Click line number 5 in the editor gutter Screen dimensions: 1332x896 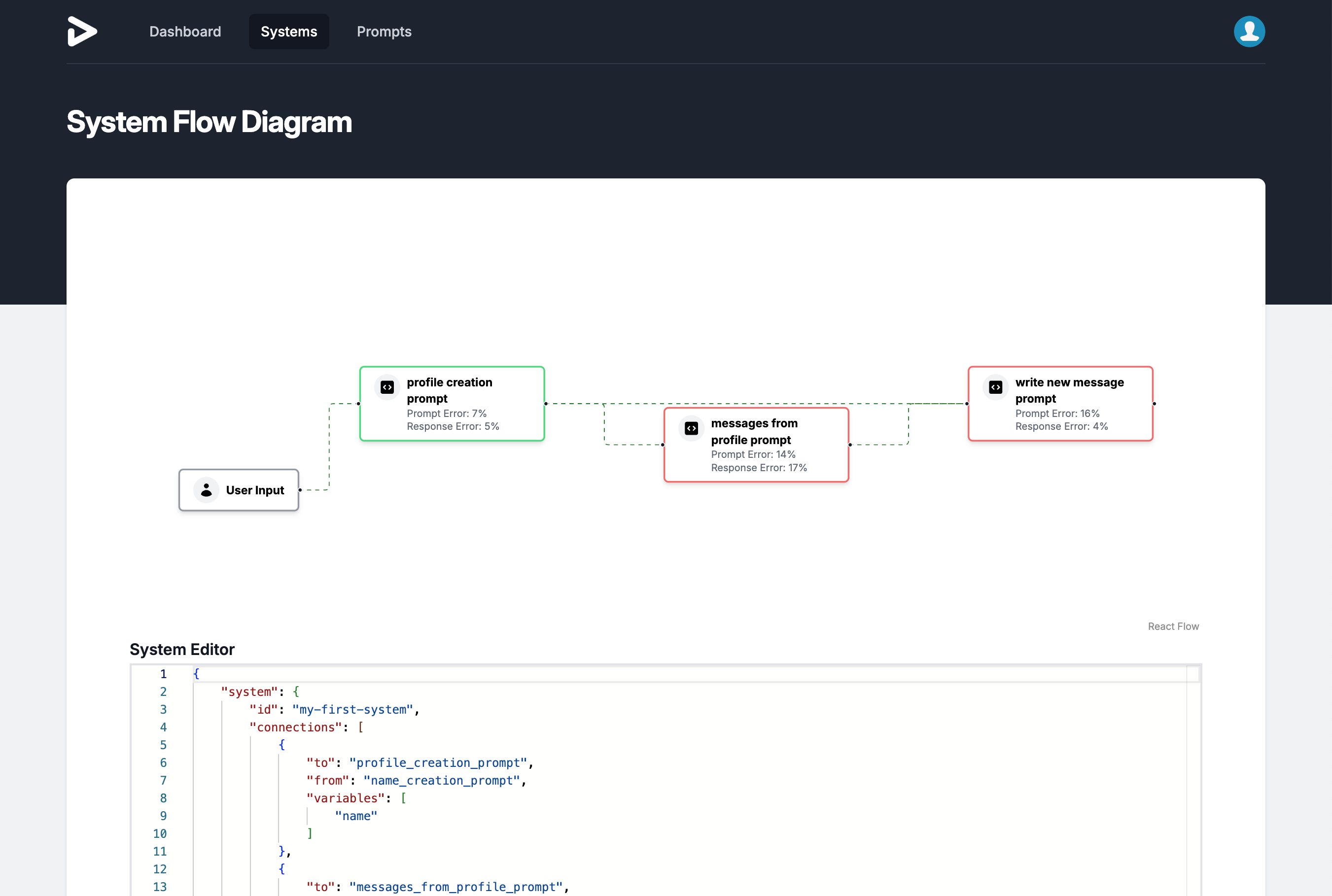[x=163, y=745]
